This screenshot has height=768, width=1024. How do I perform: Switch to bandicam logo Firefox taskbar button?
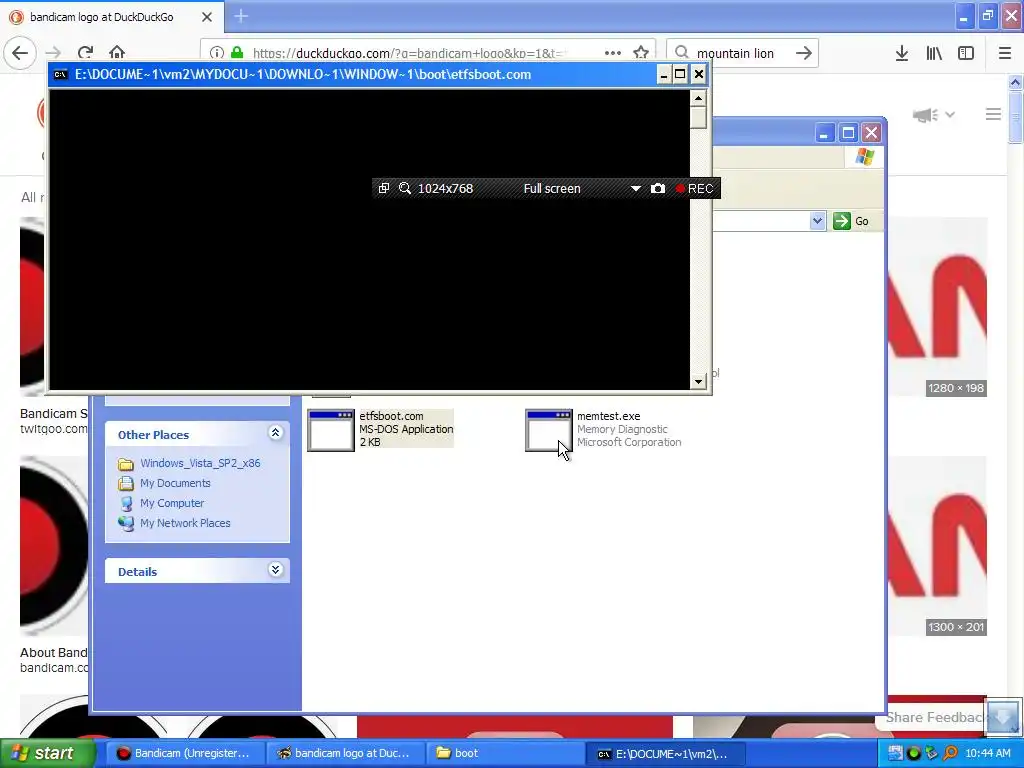pos(345,753)
